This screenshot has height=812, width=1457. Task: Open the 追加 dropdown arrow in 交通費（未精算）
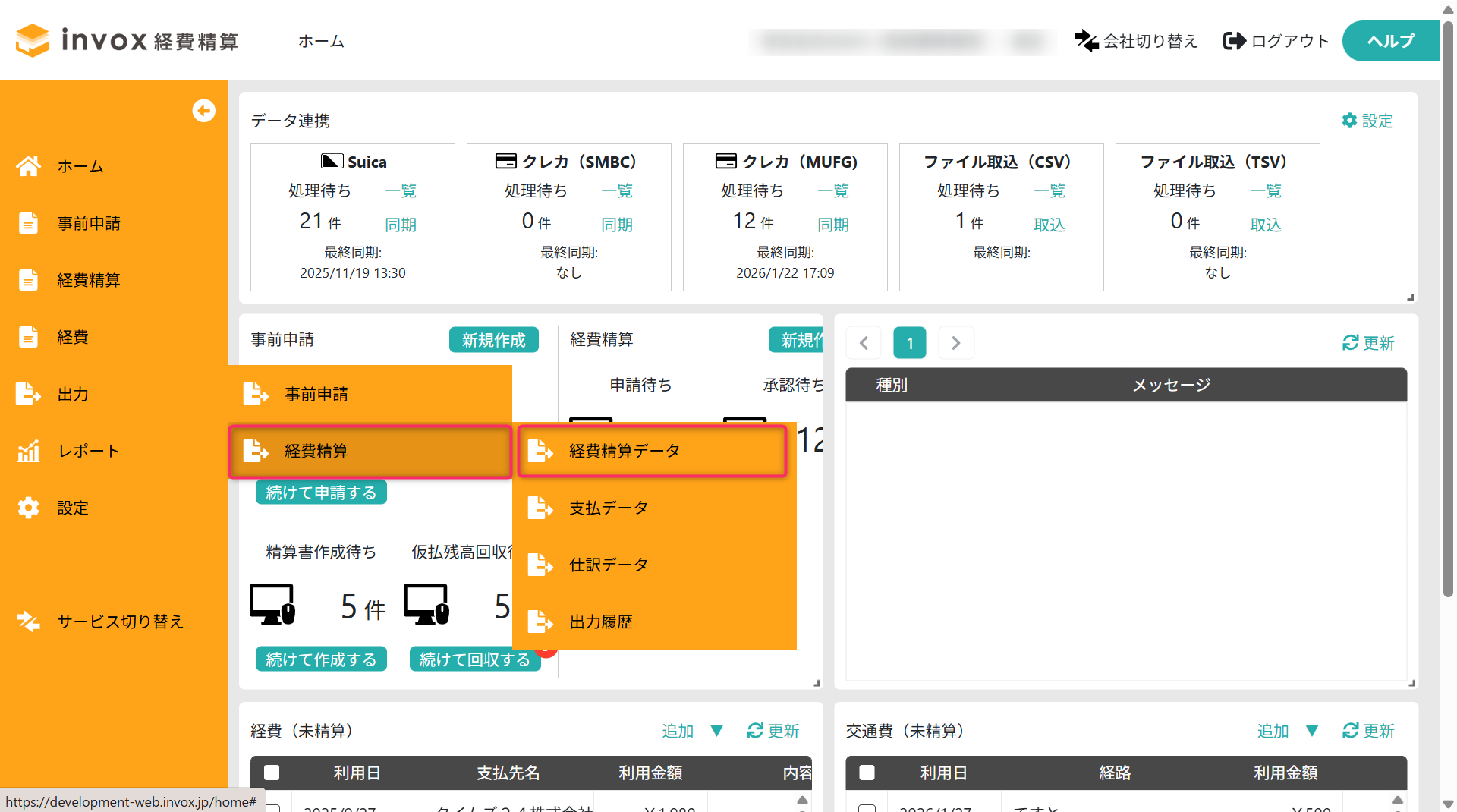(1311, 731)
